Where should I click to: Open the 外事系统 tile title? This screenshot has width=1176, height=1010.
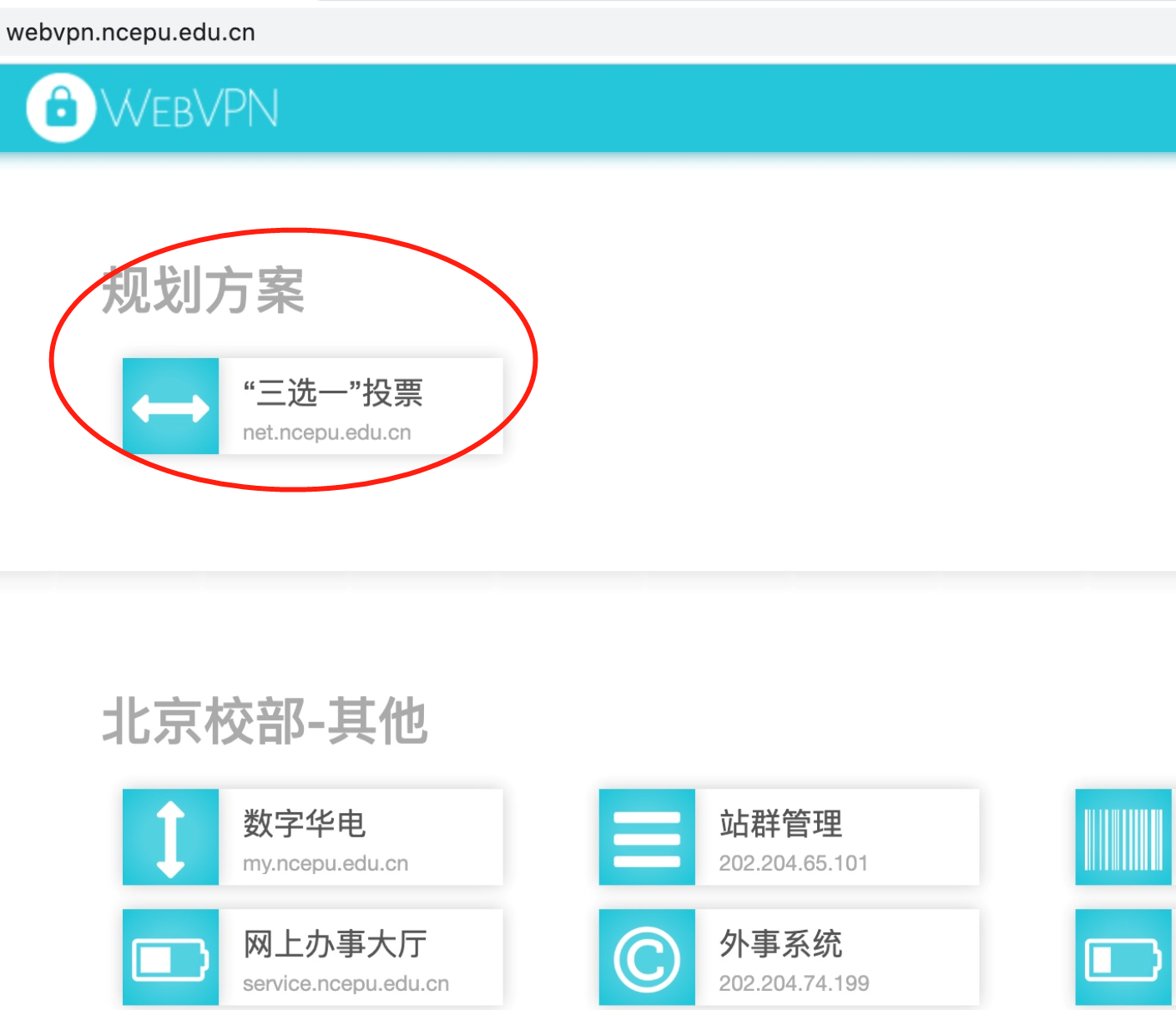point(781,943)
